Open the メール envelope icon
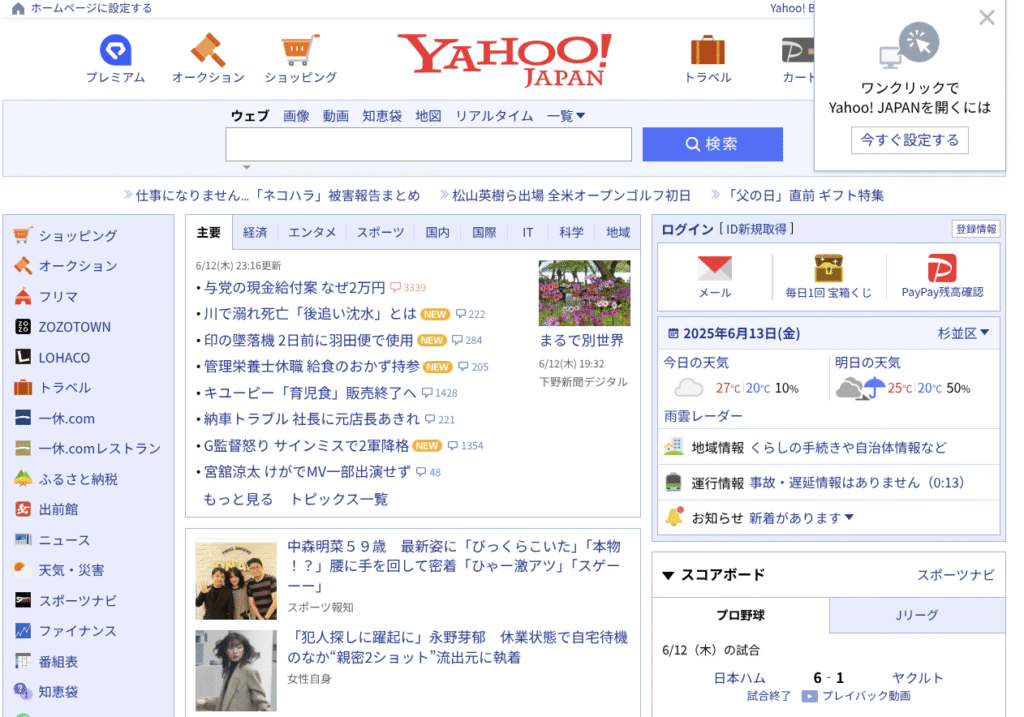This screenshot has height=717, width=1024. (x=714, y=268)
